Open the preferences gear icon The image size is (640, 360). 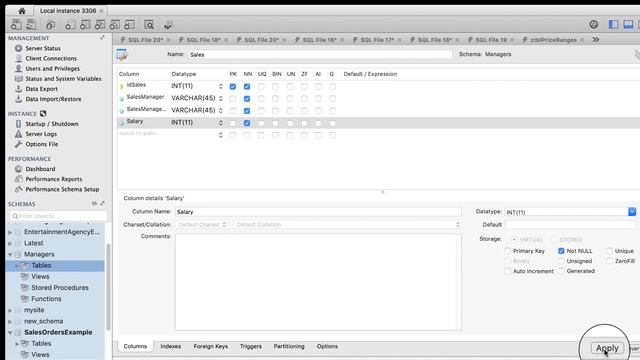point(594,24)
